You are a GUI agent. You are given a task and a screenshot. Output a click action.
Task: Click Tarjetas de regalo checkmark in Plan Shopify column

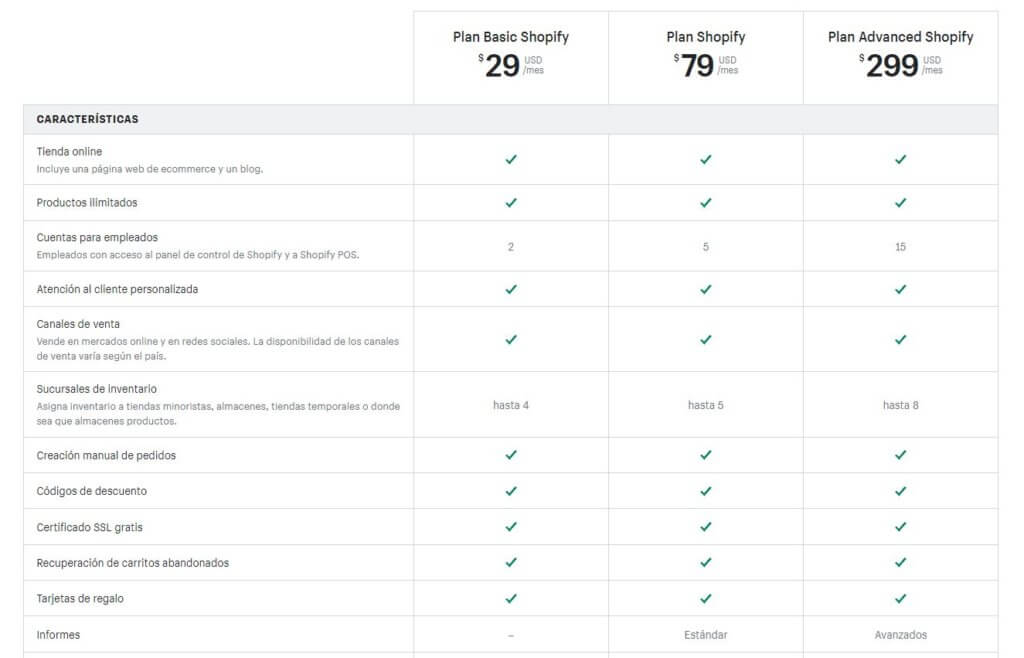click(705, 599)
